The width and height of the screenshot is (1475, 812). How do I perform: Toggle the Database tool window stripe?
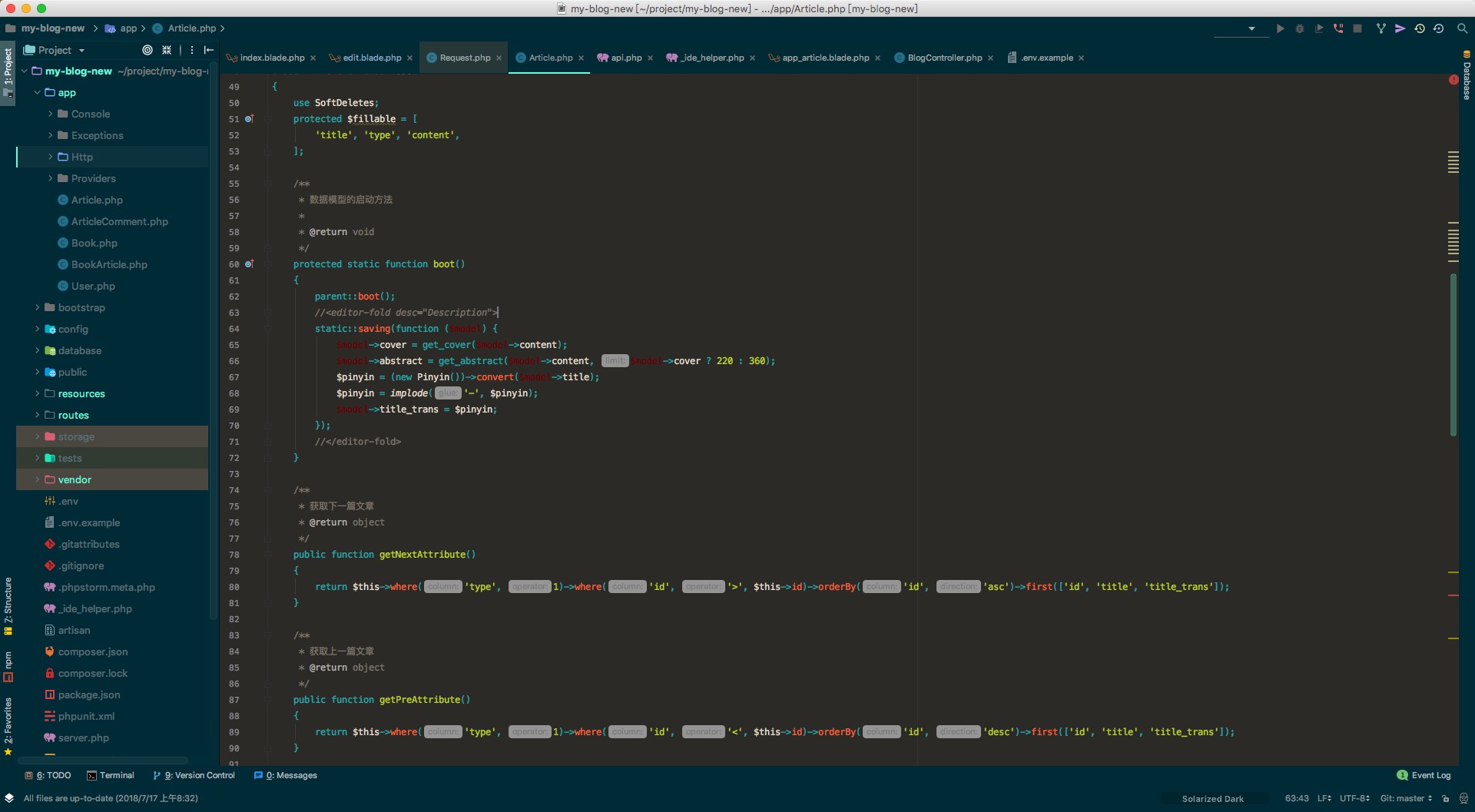point(1467,75)
